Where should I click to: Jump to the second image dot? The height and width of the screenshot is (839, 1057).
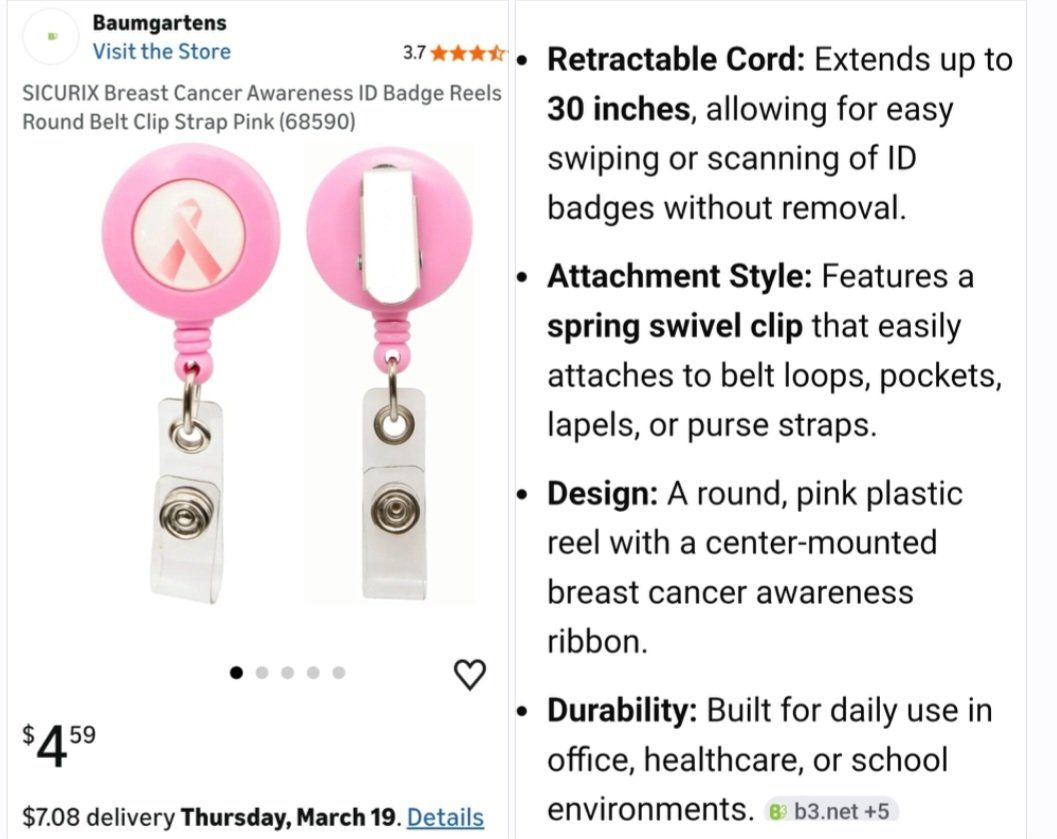pyautogui.click(x=262, y=673)
